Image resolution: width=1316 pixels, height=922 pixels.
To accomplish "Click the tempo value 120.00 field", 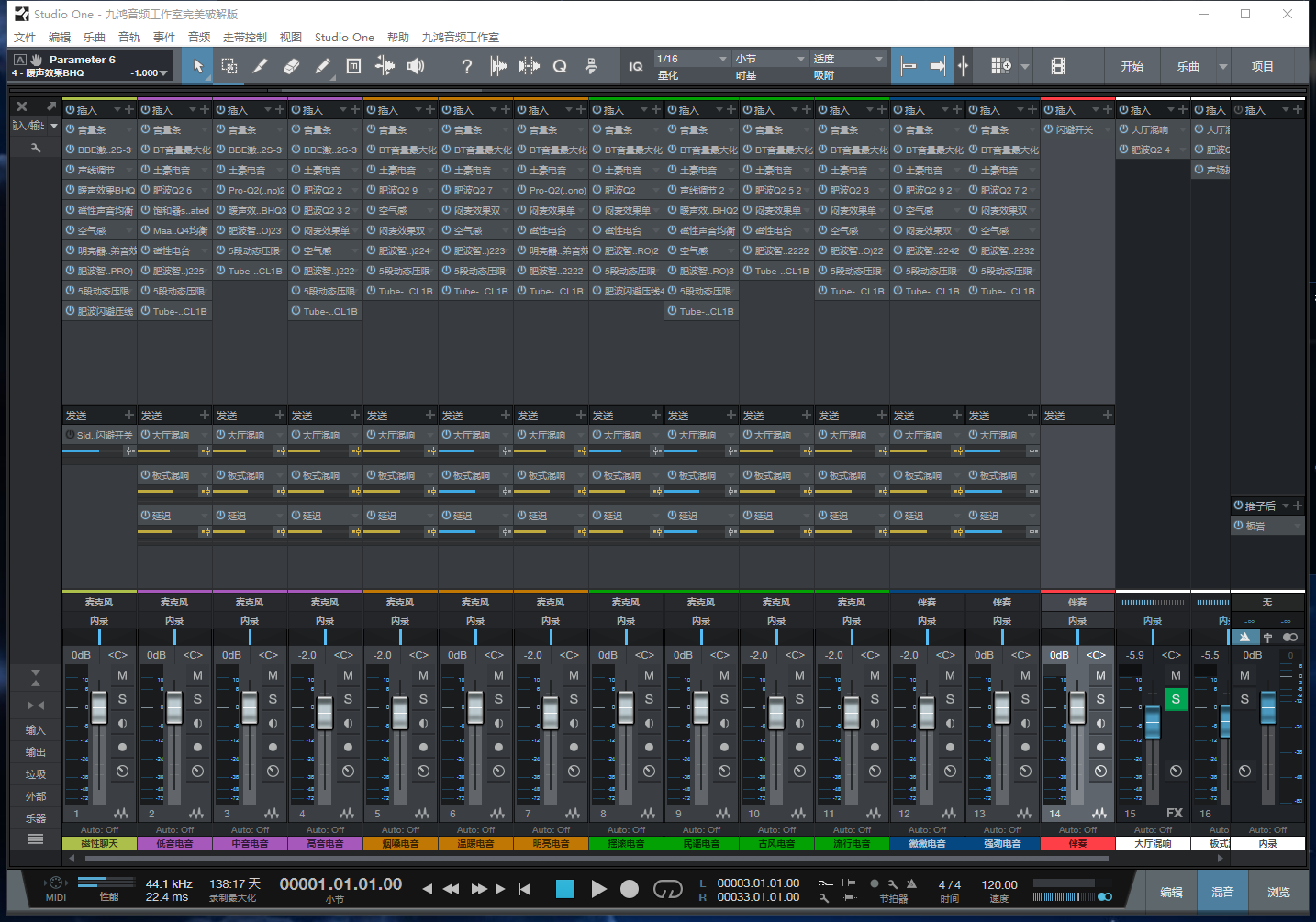I will click(x=999, y=885).
